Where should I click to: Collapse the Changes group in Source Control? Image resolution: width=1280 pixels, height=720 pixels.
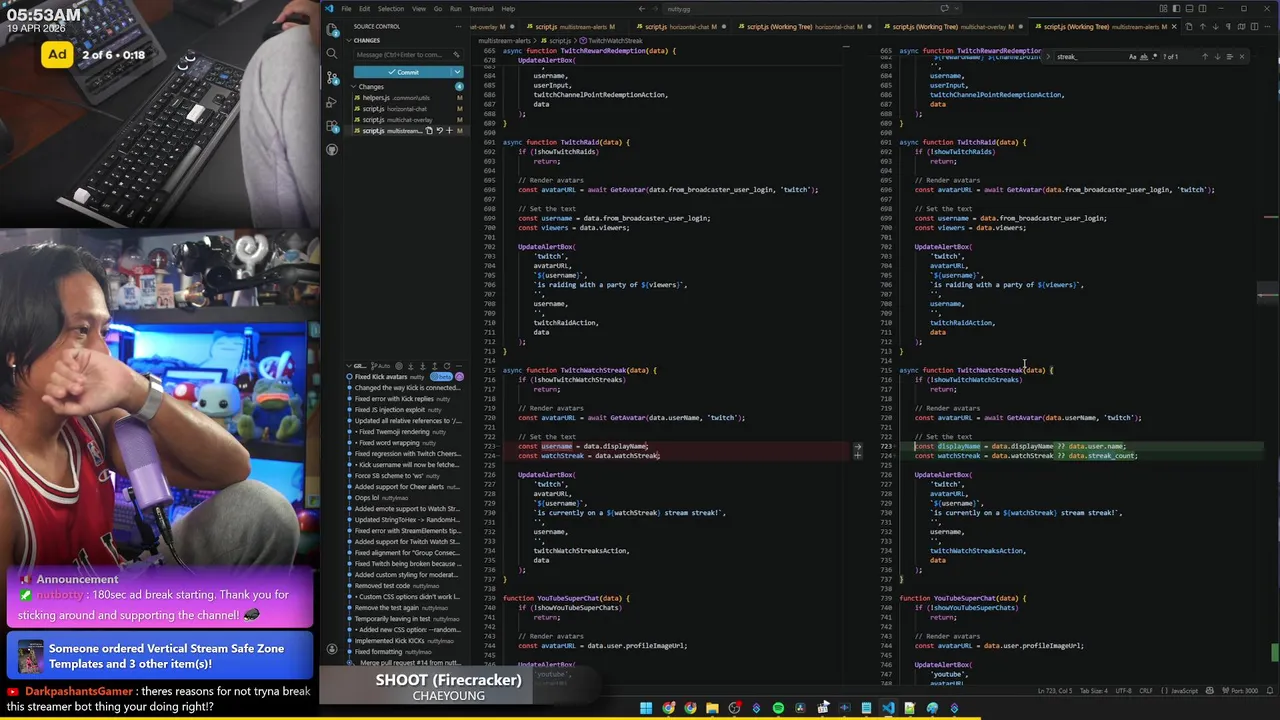coord(406,87)
